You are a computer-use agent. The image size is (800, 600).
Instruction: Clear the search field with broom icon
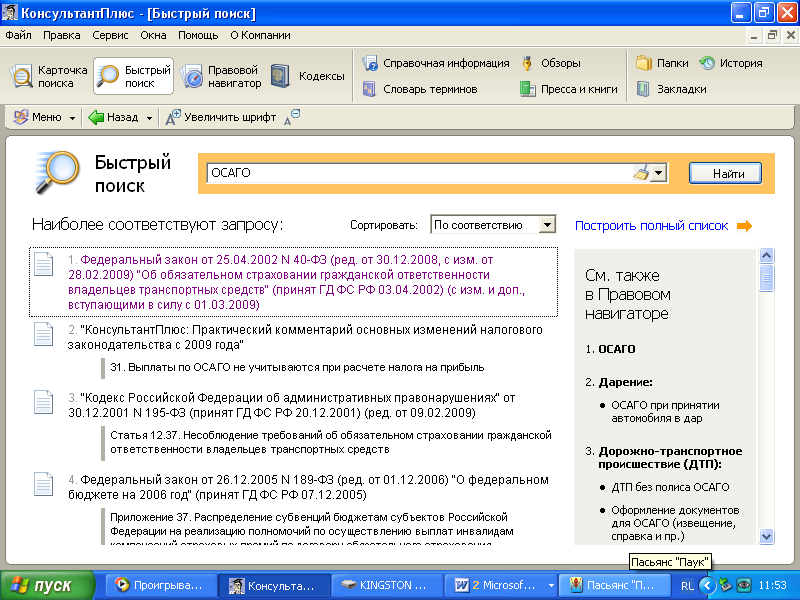pyautogui.click(x=641, y=173)
